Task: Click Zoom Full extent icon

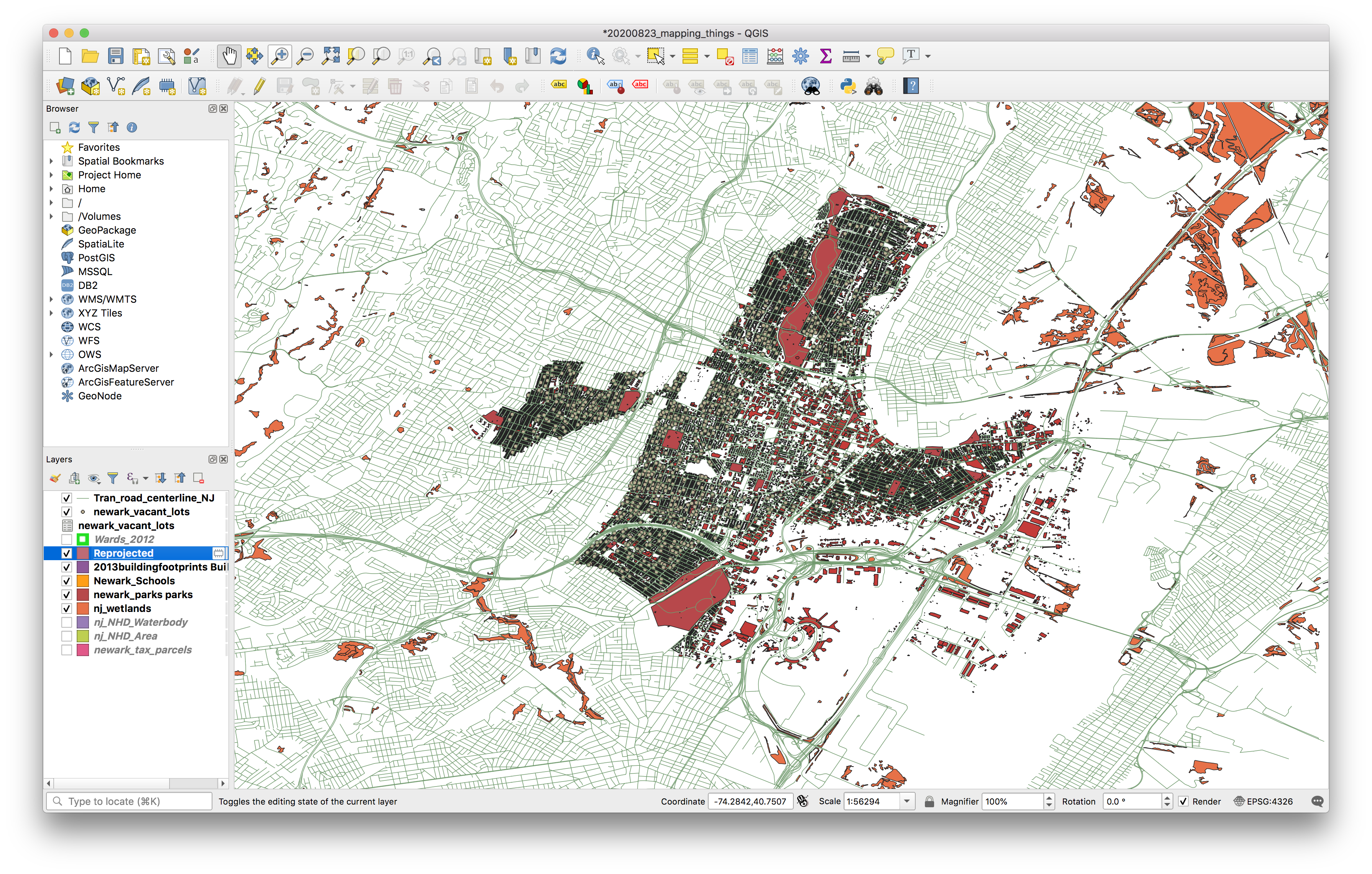Action: [x=331, y=56]
